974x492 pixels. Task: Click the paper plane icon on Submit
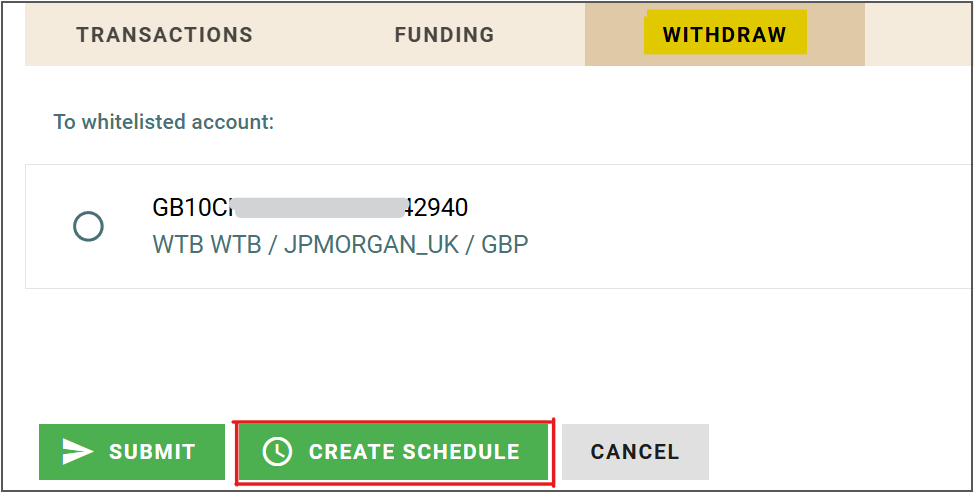coord(77,452)
